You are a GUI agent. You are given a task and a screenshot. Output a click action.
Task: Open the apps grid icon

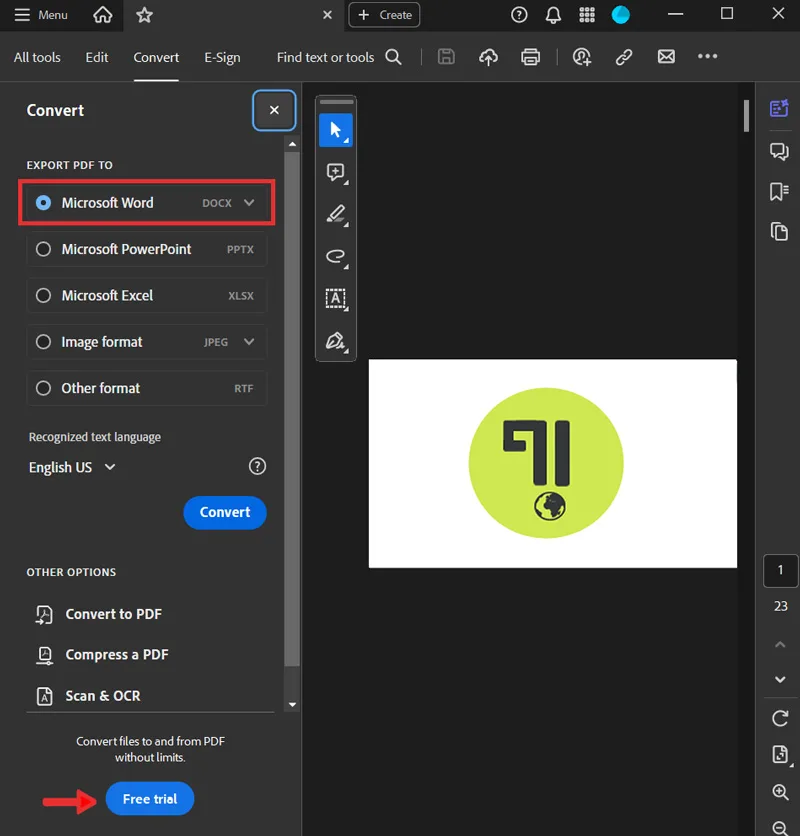point(587,15)
